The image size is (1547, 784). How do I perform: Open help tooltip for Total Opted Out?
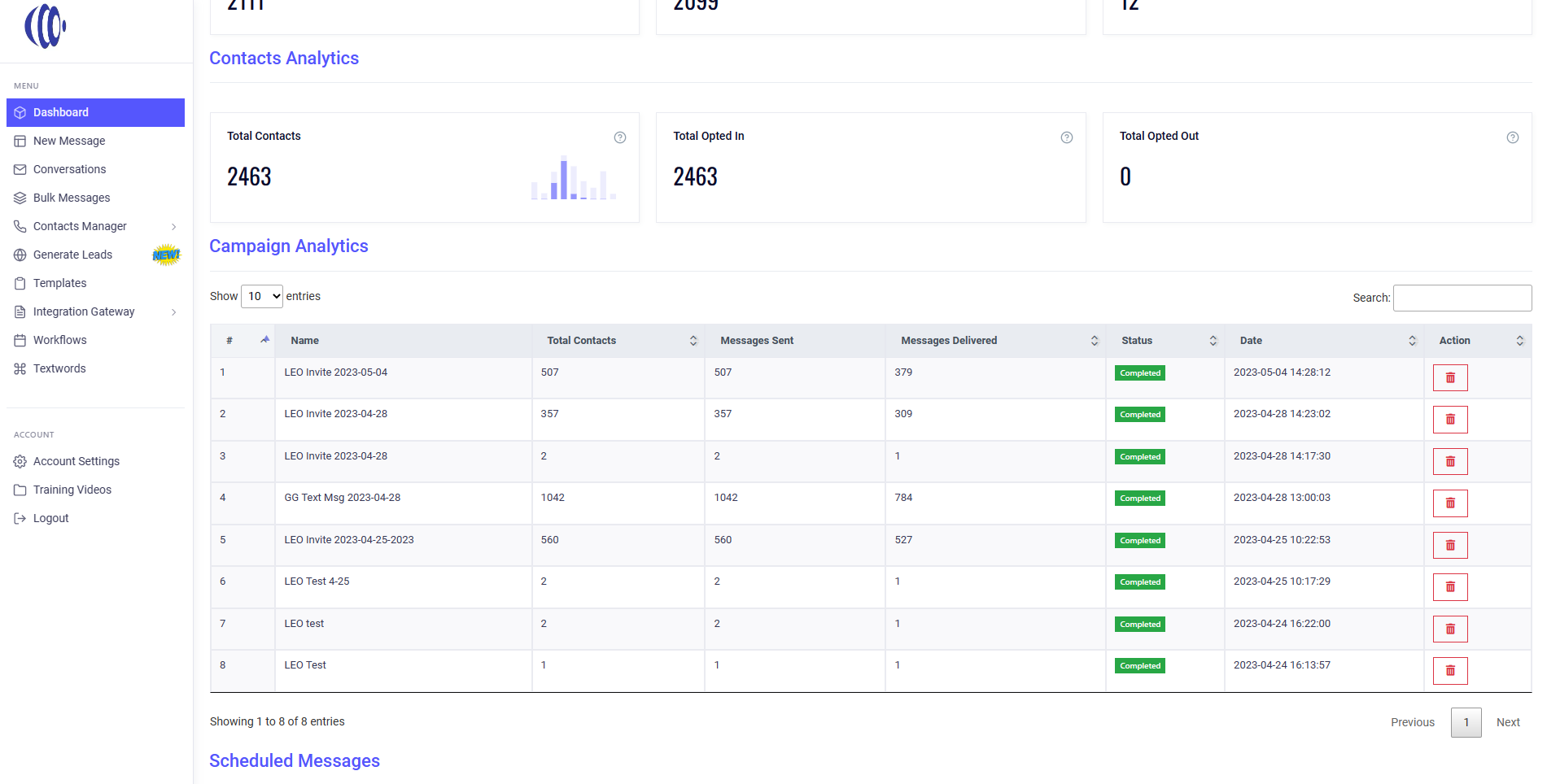point(1512,137)
